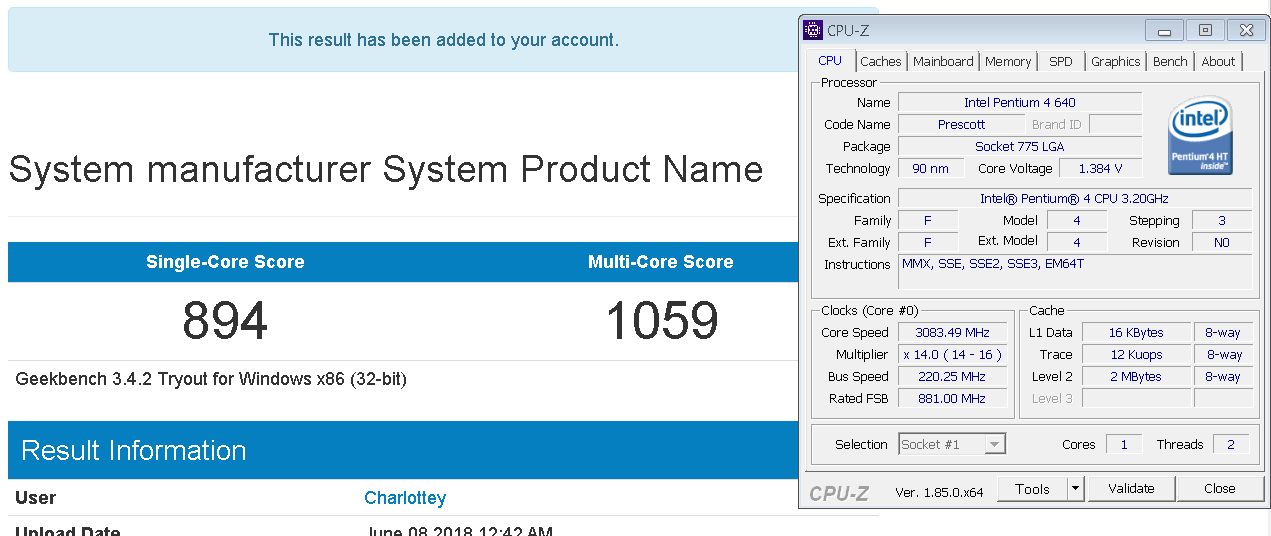
Task: Click the Validate button
Action: pos(1131,489)
